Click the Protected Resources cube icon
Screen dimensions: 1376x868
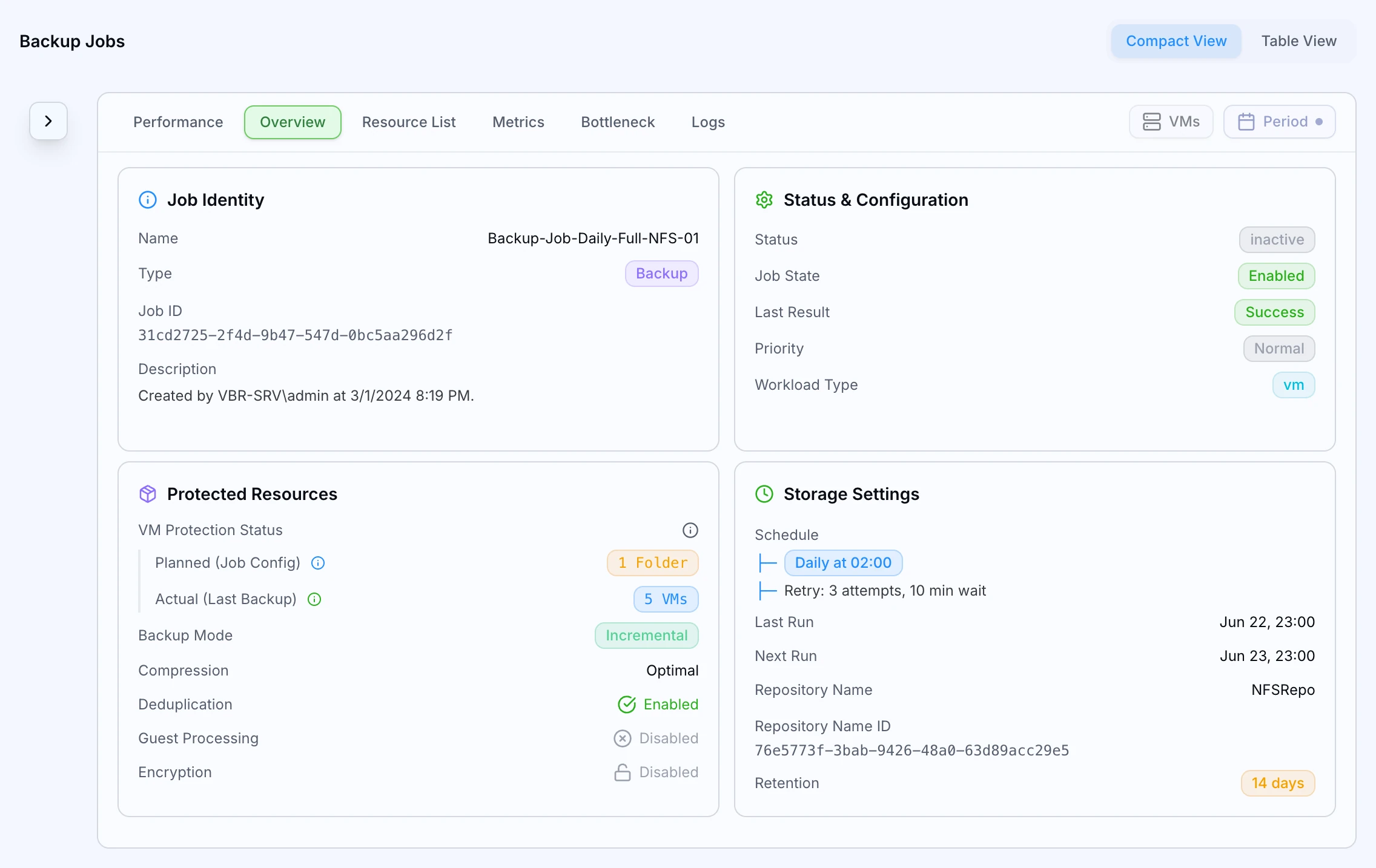point(148,494)
